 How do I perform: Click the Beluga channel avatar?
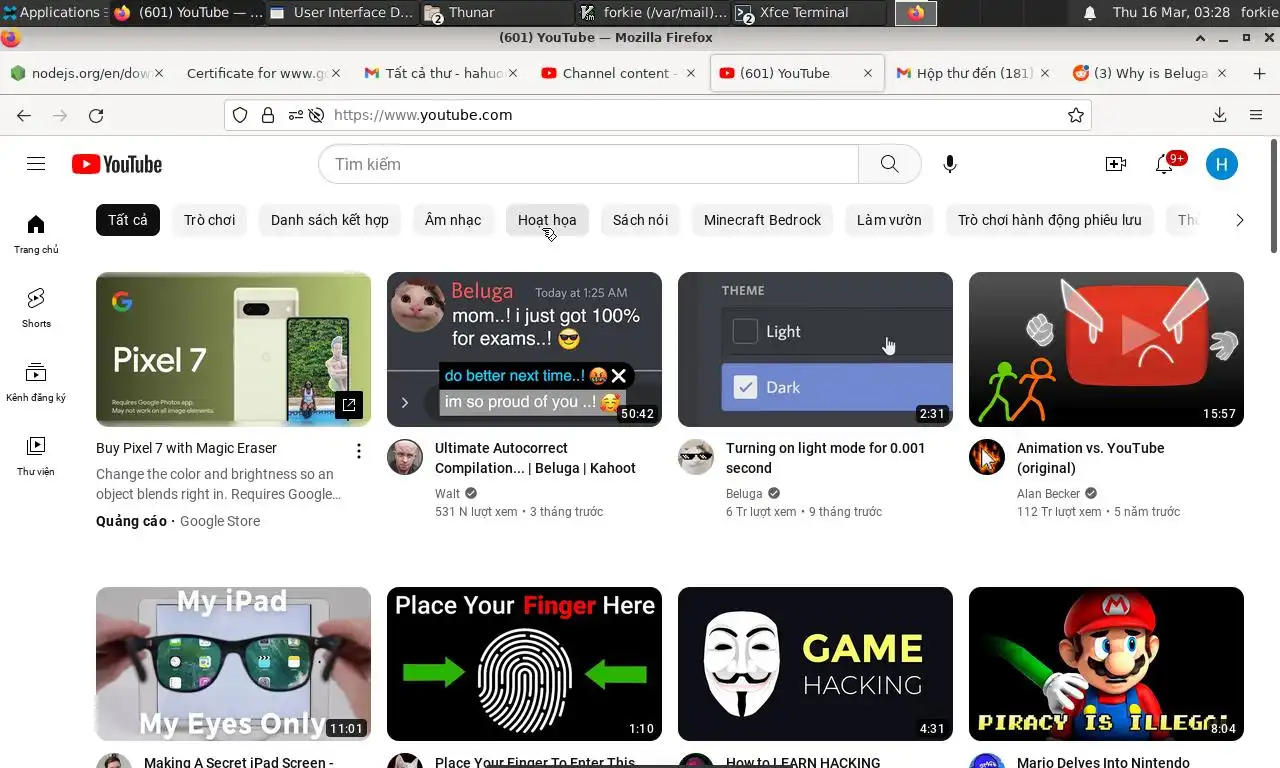tap(696, 457)
